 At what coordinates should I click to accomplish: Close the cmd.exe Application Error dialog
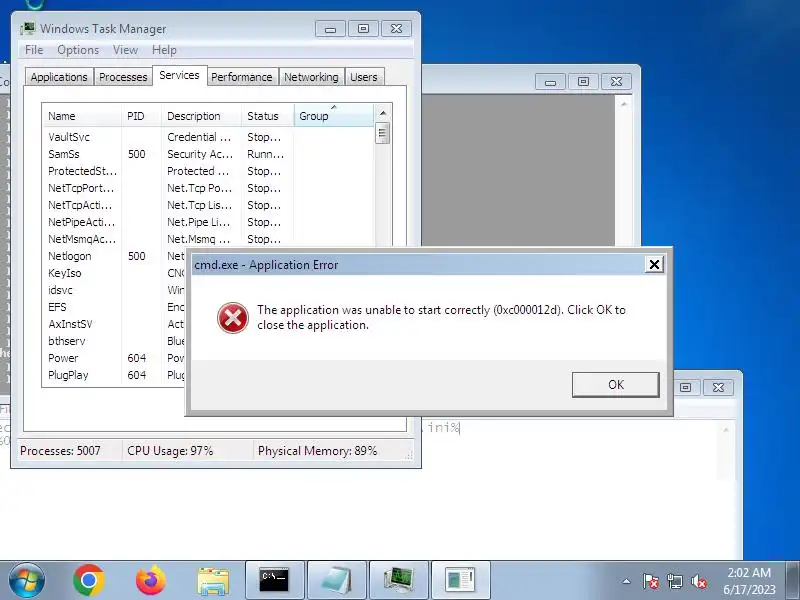click(x=654, y=264)
